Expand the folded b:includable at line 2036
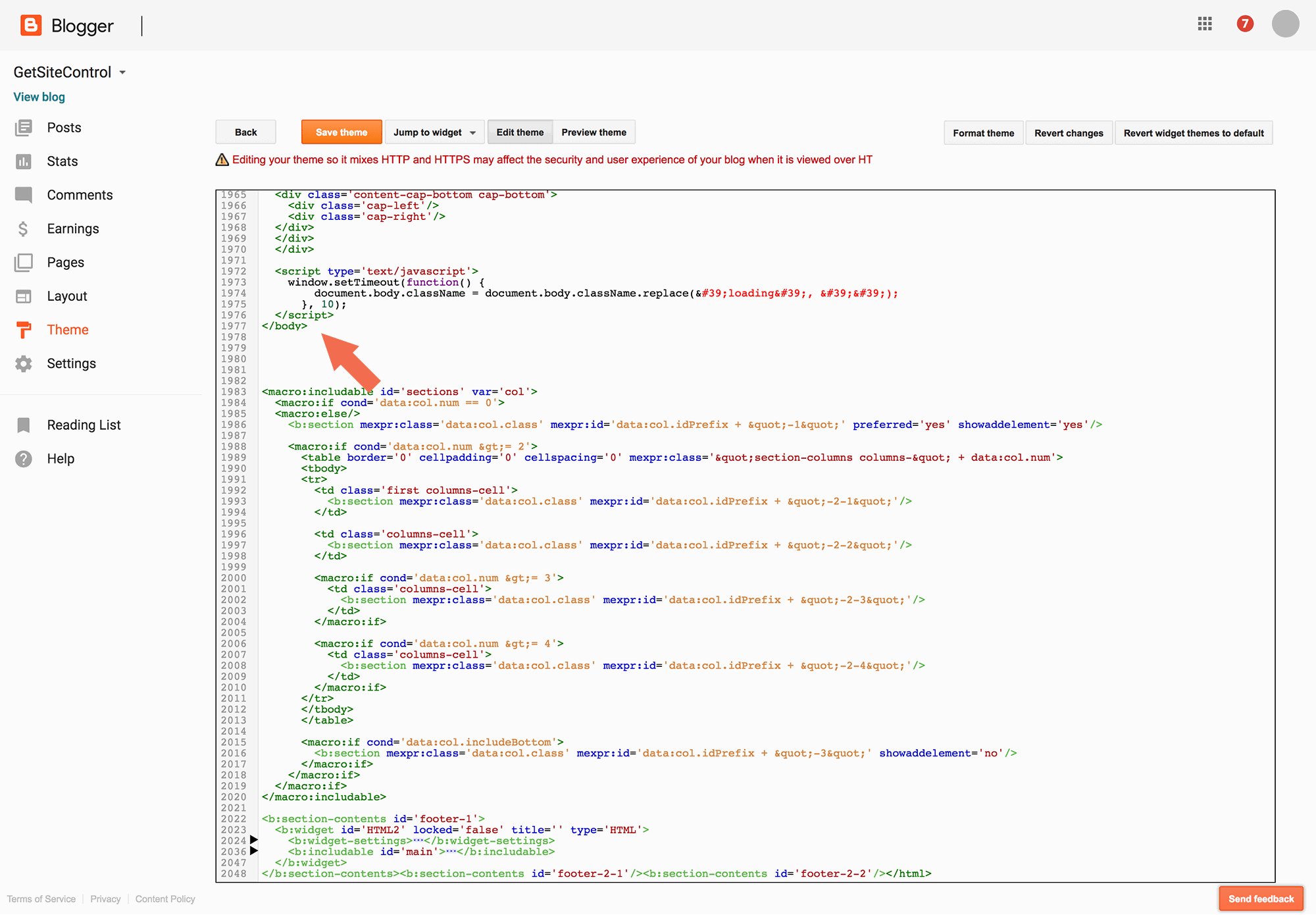The height and width of the screenshot is (915, 1316). coord(254,851)
